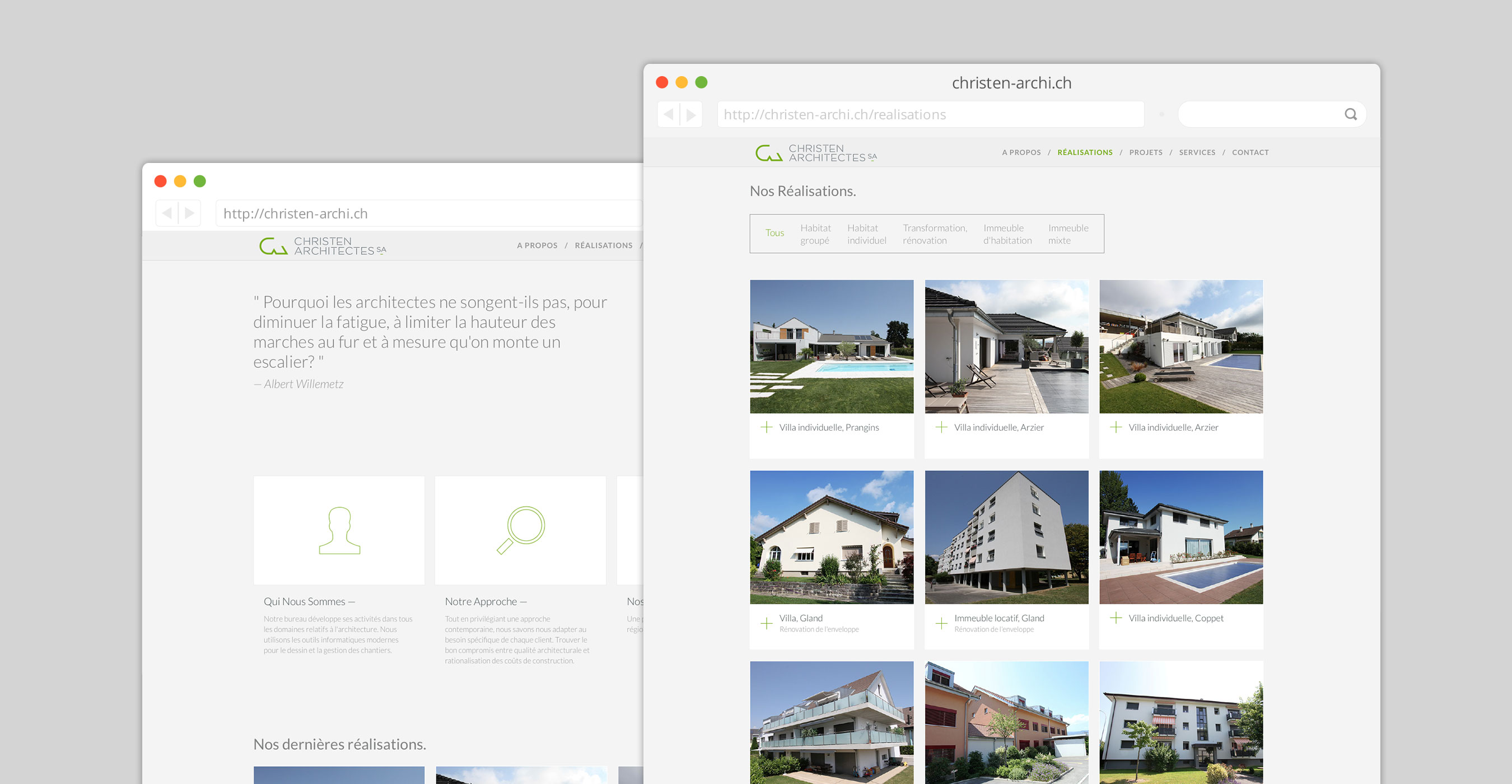
Task: Click the plus icon beside Immeuble locatif, Gland
Action: (941, 623)
